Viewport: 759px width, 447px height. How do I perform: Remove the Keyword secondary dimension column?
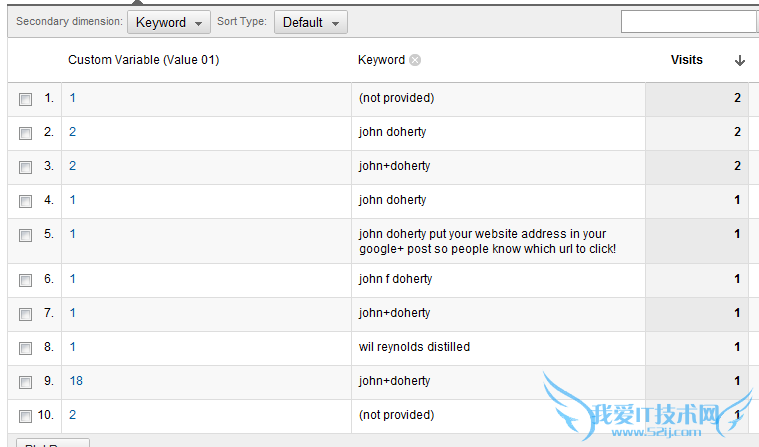coord(415,60)
